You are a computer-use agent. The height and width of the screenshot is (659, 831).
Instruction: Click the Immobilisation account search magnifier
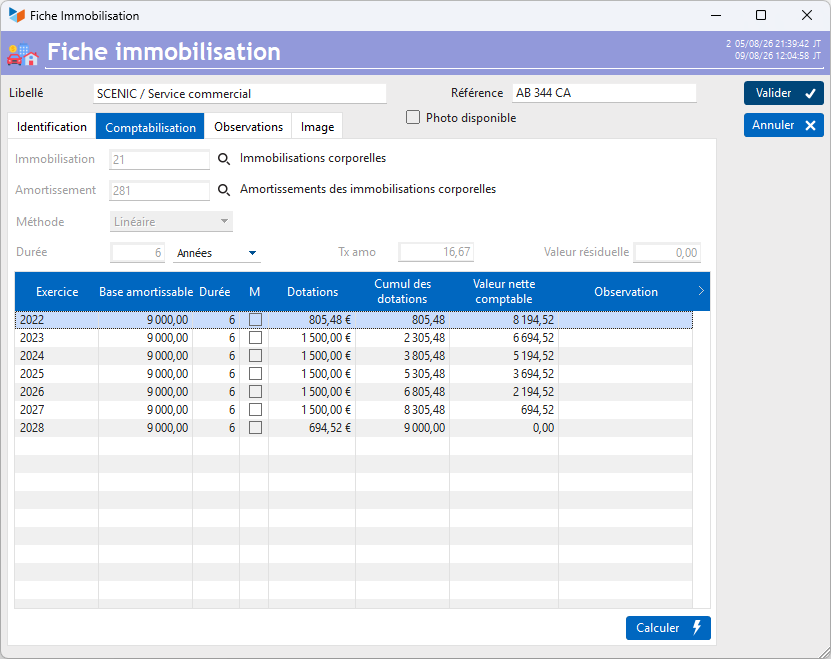[224, 159]
